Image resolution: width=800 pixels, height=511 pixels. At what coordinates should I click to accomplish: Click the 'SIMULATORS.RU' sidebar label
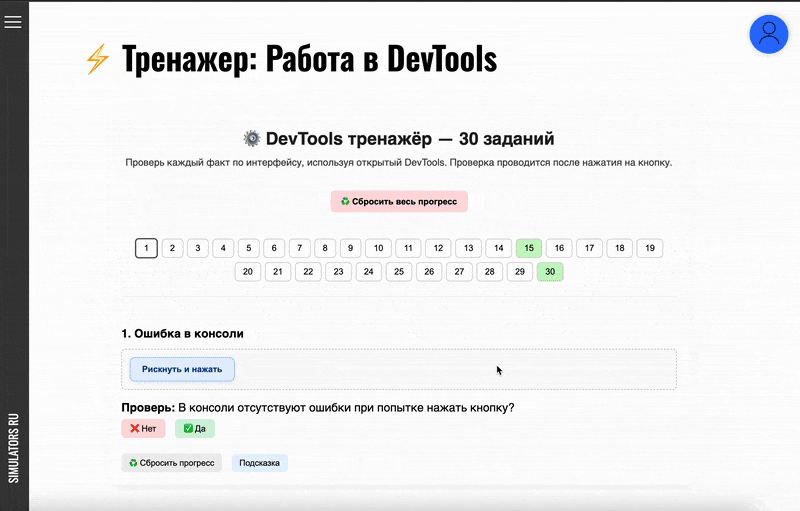(x=14, y=448)
